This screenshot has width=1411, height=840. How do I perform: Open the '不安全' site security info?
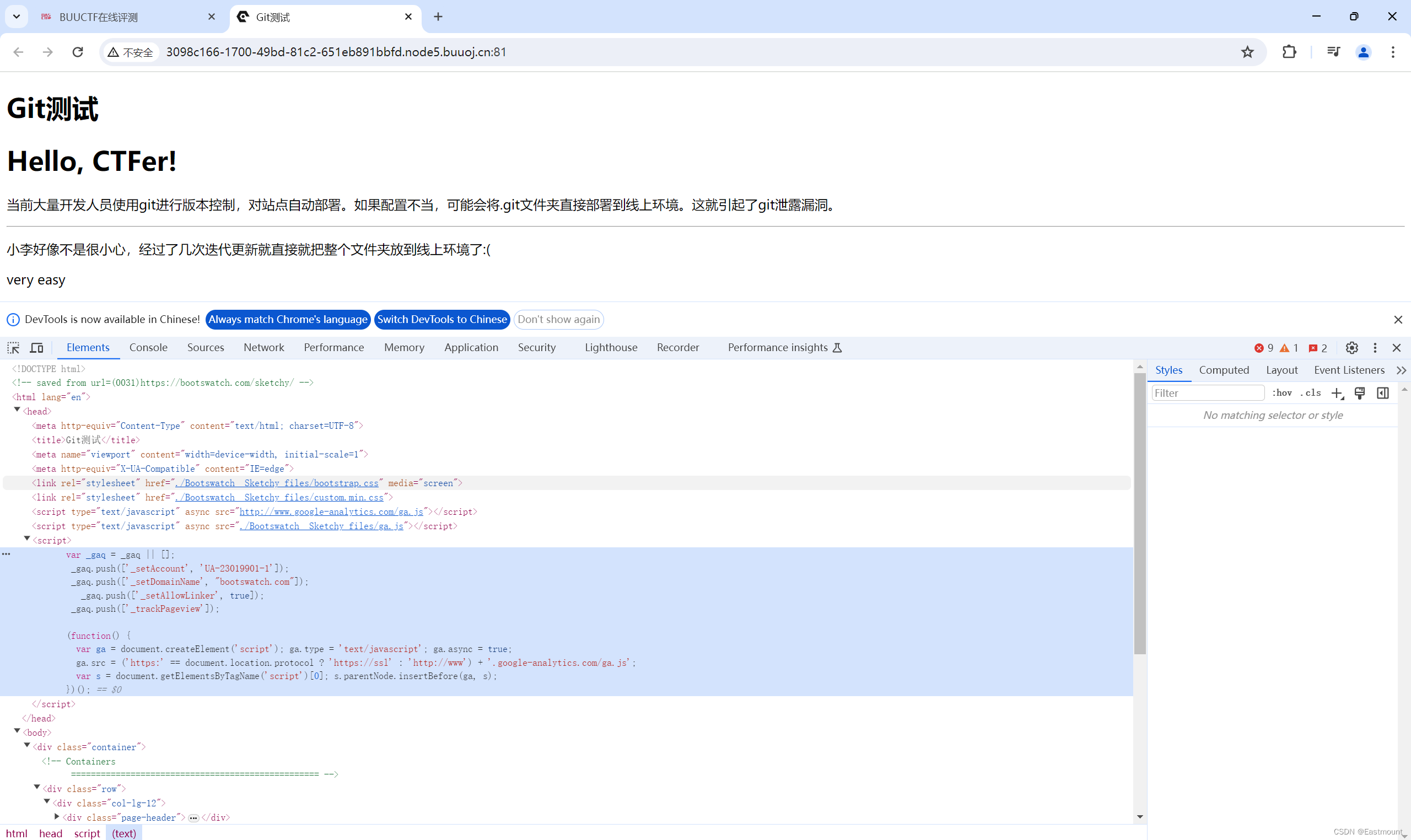tap(131, 52)
